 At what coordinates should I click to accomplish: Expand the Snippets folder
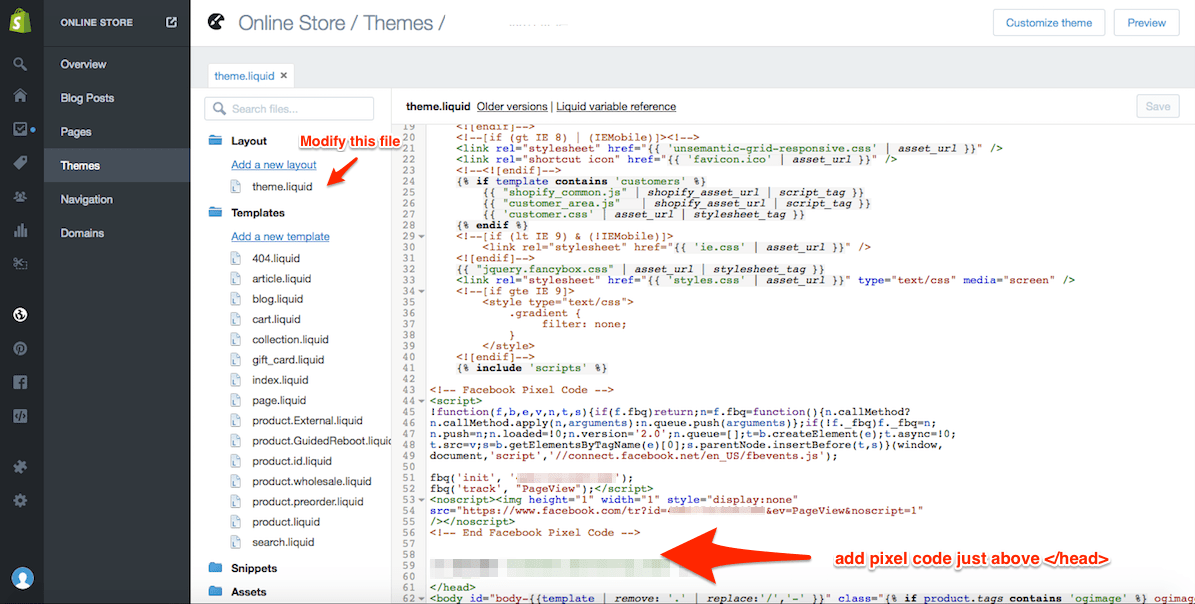(x=216, y=567)
